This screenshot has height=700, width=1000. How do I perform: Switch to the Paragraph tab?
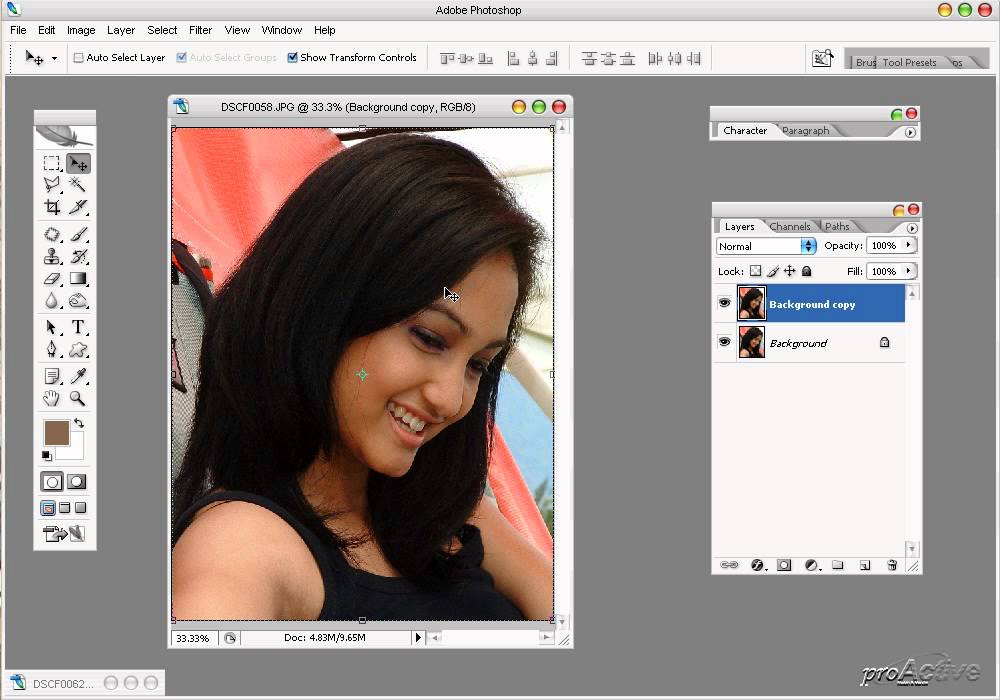click(806, 131)
